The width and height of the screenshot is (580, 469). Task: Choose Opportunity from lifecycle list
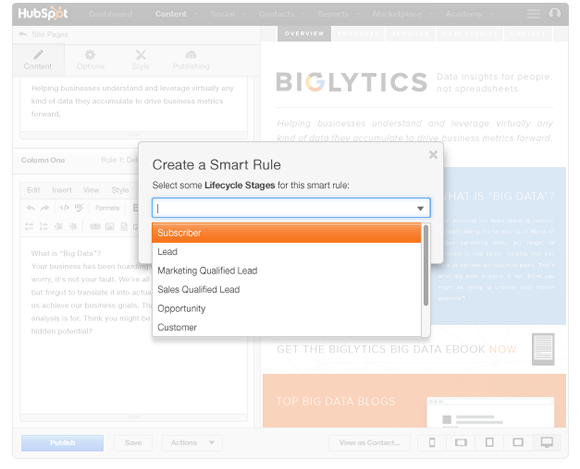[x=286, y=308]
